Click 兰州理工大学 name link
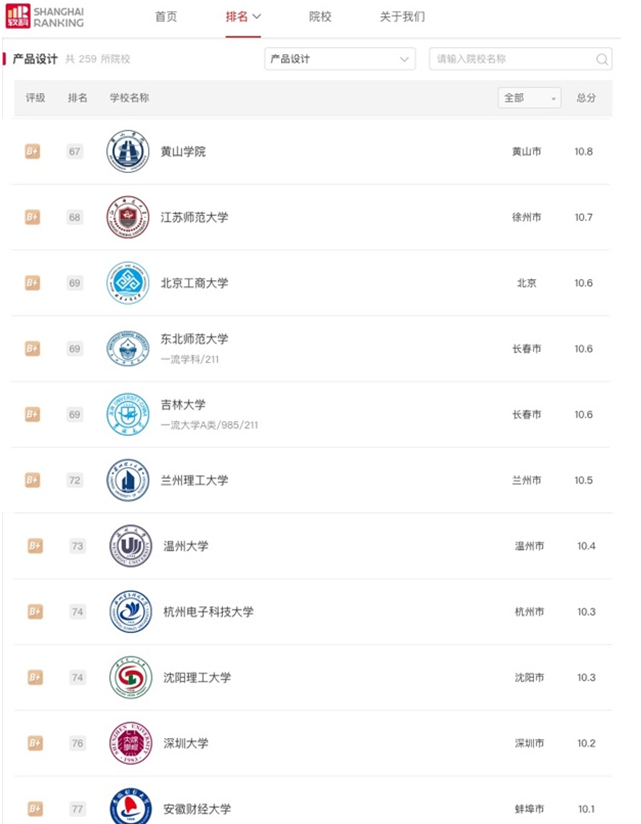The height and width of the screenshot is (824, 641). [x=194, y=480]
